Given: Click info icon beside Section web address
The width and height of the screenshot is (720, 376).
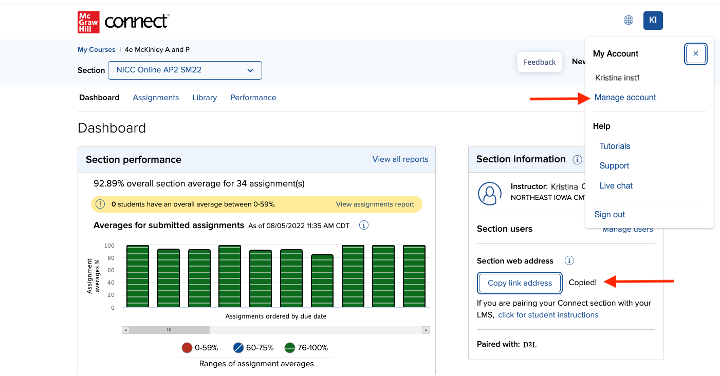Looking at the screenshot, I should pos(569,261).
